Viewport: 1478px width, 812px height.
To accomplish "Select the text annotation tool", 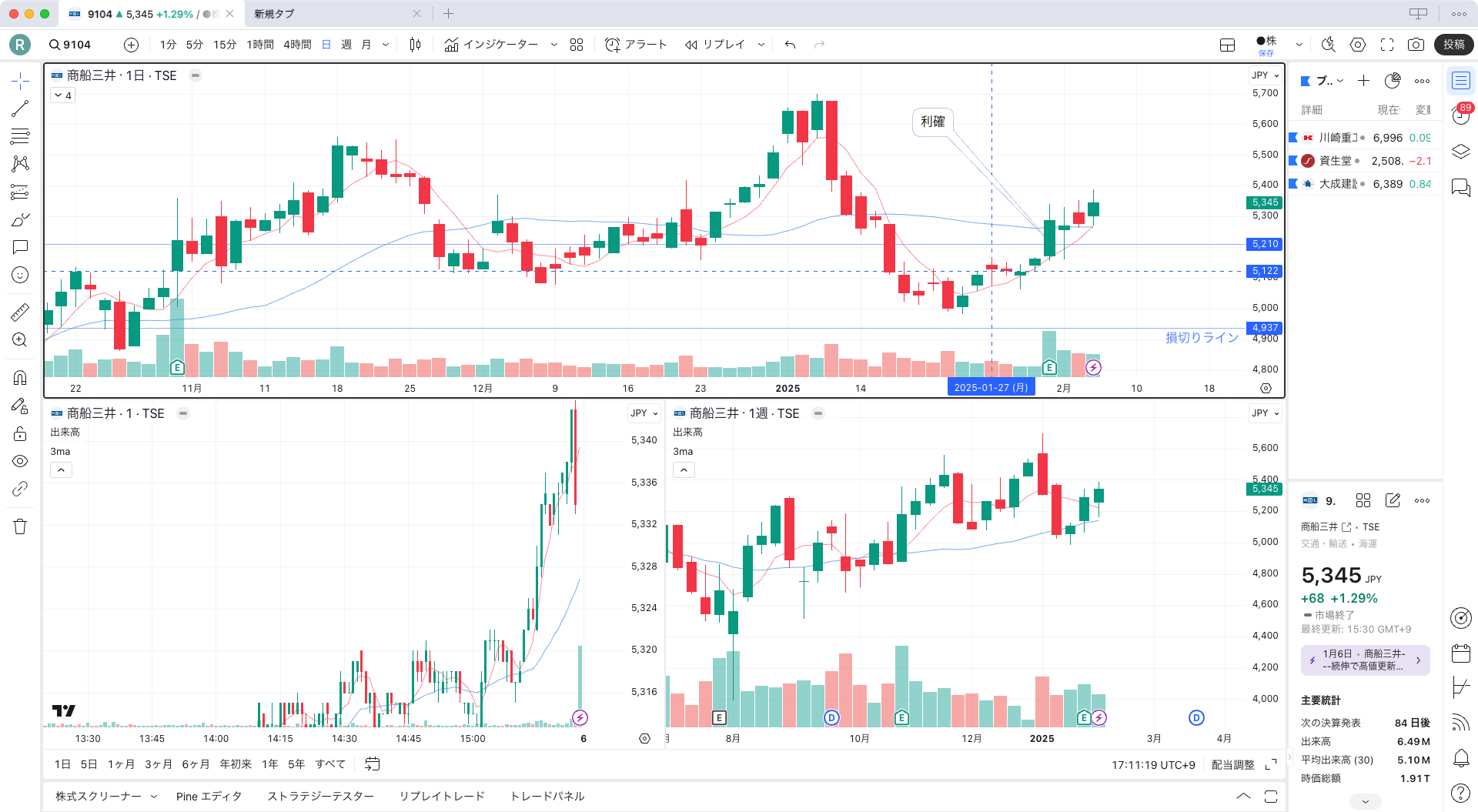I will coord(20,247).
